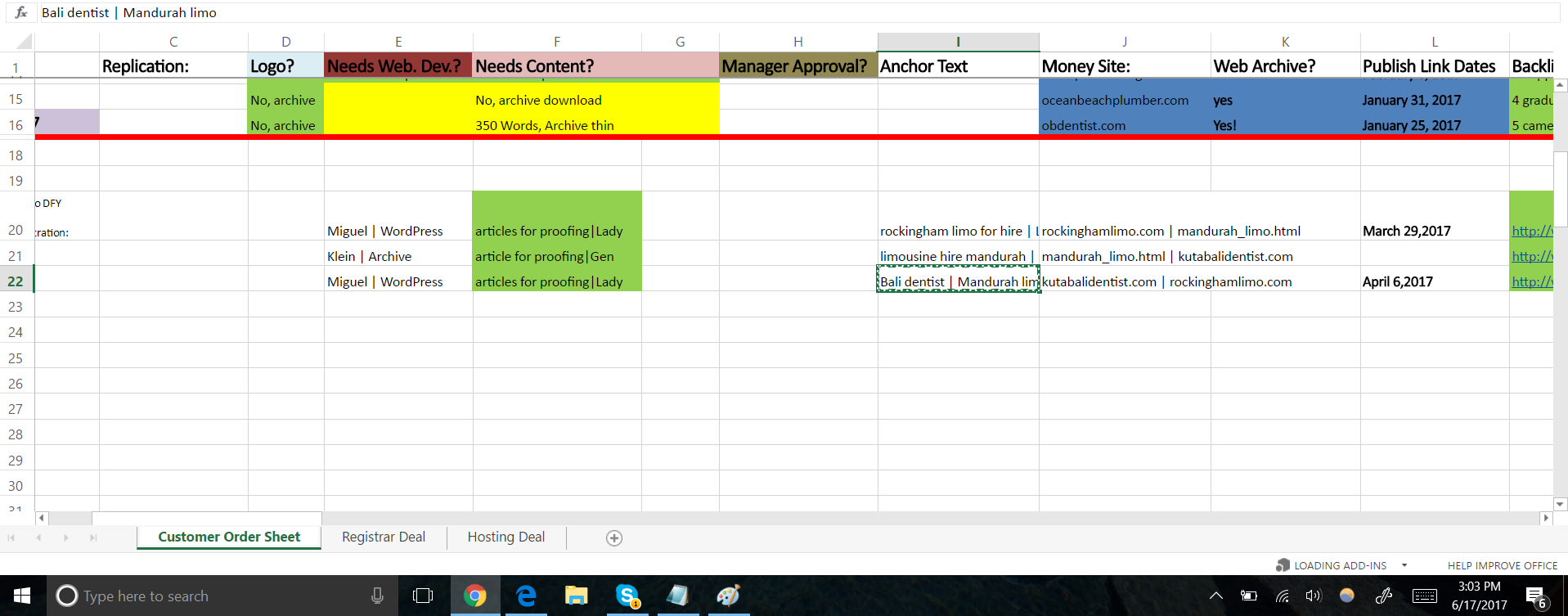Open the volume control in system tray

coord(1313,596)
